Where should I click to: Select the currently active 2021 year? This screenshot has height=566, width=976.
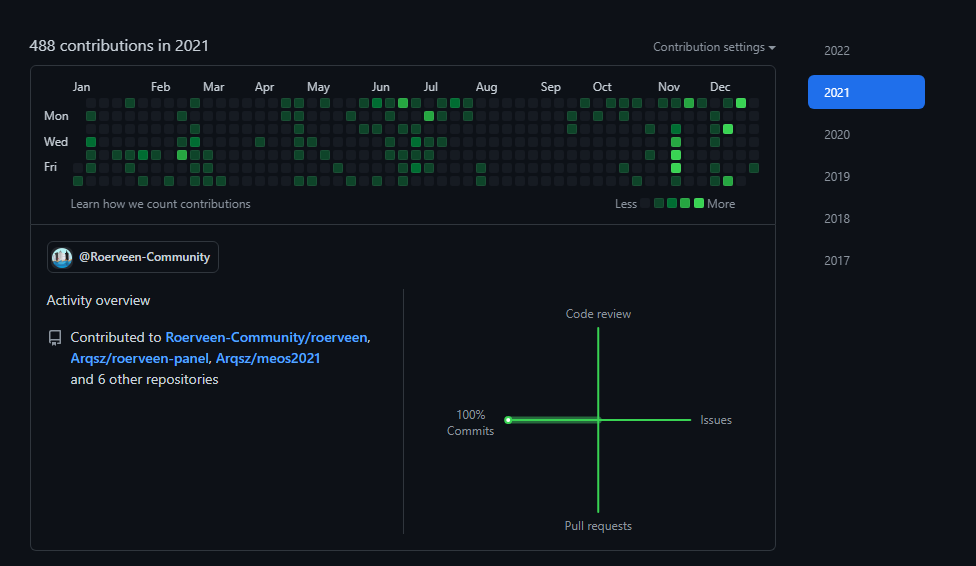point(866,92)
